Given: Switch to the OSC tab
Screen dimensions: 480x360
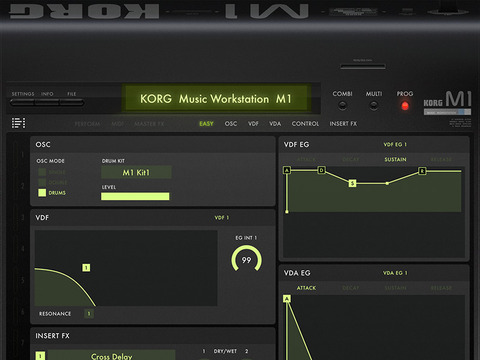Looking at the screenshot, I should [x=231, y=124].
